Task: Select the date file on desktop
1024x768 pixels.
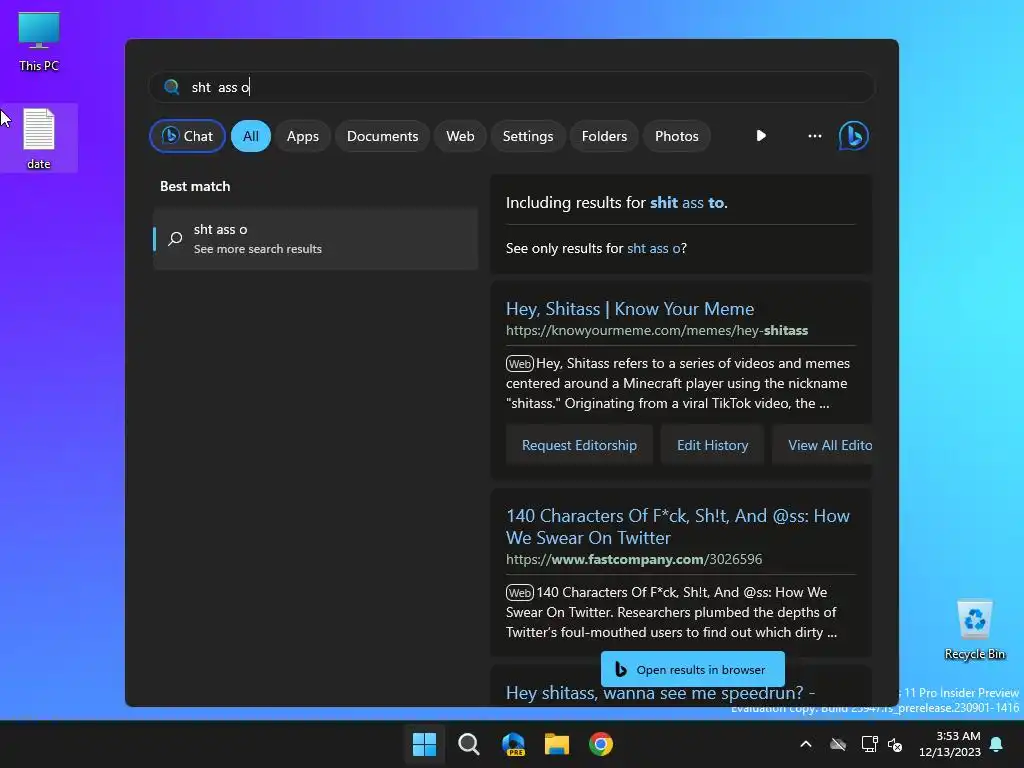Action: (39, 138)
